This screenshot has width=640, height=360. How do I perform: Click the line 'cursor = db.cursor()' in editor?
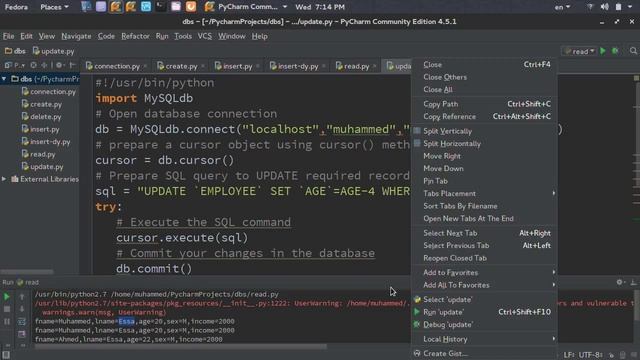(x=164, y=160)
